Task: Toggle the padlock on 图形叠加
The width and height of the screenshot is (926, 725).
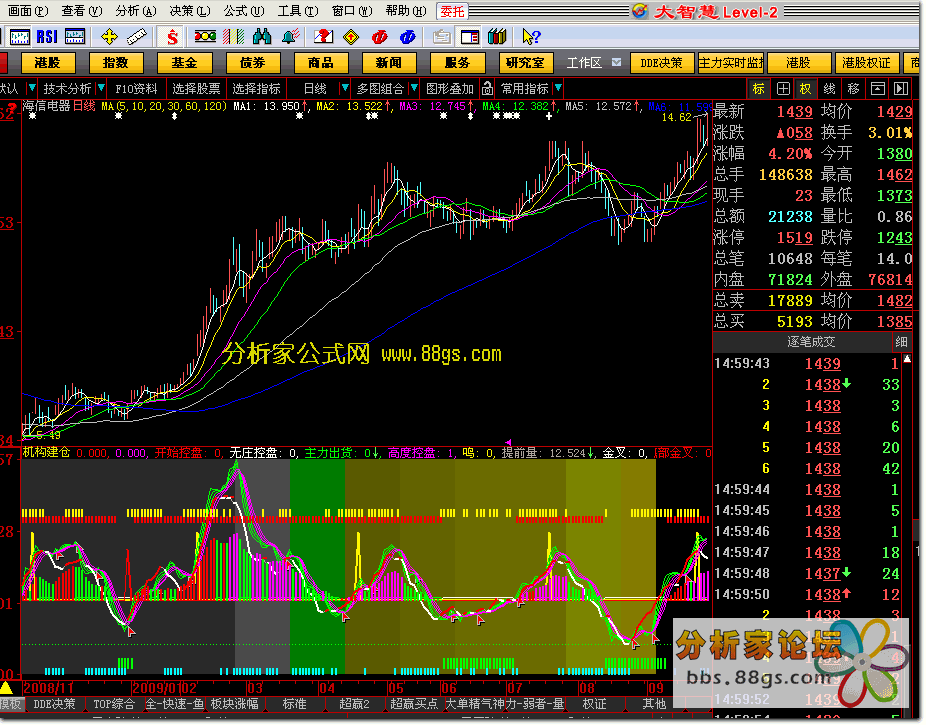Action: [487, 89]
